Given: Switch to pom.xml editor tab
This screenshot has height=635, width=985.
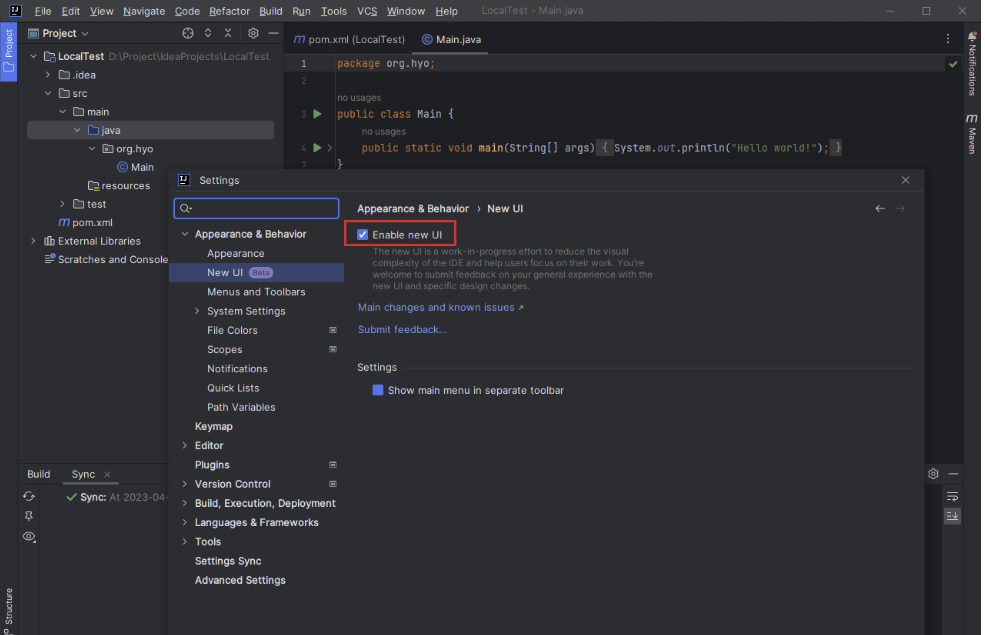Looking at the screenshot, I should (x=350, y=40).
